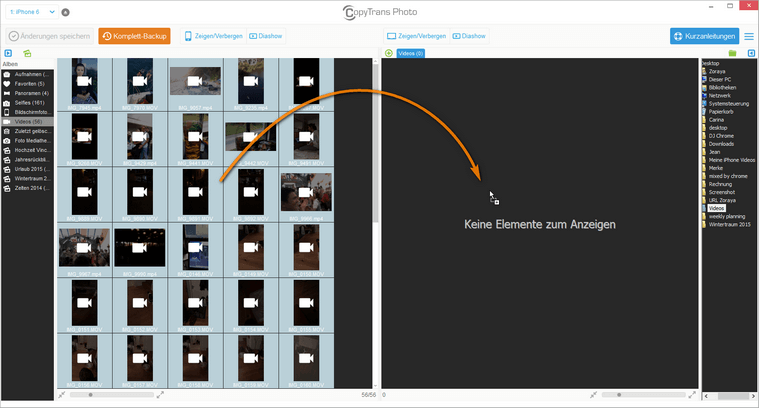The width and height of the screenshot is (759, 408).
Task: Select the mixed by chrome folder
Action: pos(728,176)
